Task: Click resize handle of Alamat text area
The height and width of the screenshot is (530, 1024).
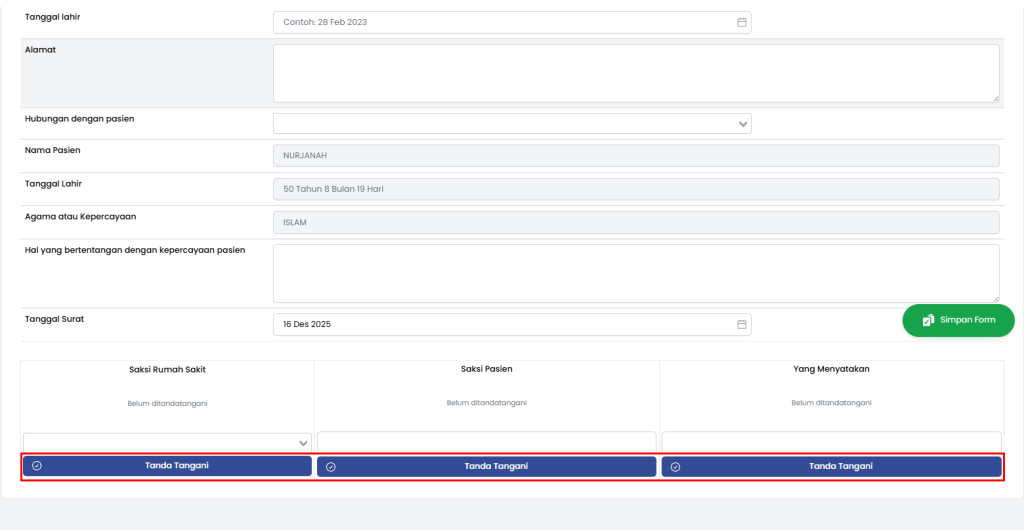Action: click(x=995, y=98)
